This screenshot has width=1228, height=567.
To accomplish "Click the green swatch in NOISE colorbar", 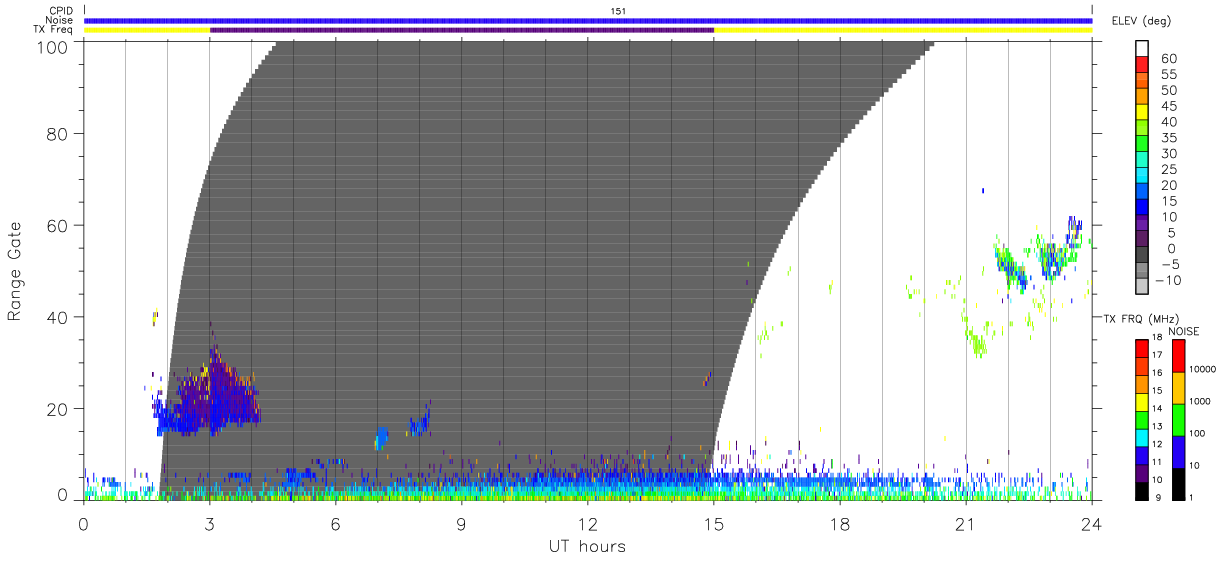I will point(1179,420).
